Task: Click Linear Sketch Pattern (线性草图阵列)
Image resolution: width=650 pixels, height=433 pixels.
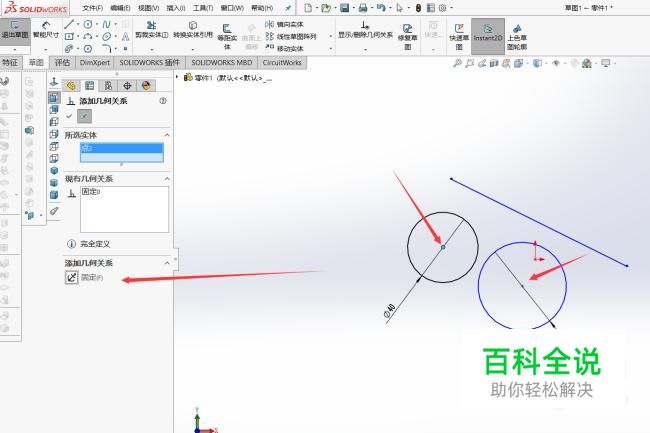Action: (291, 36)
